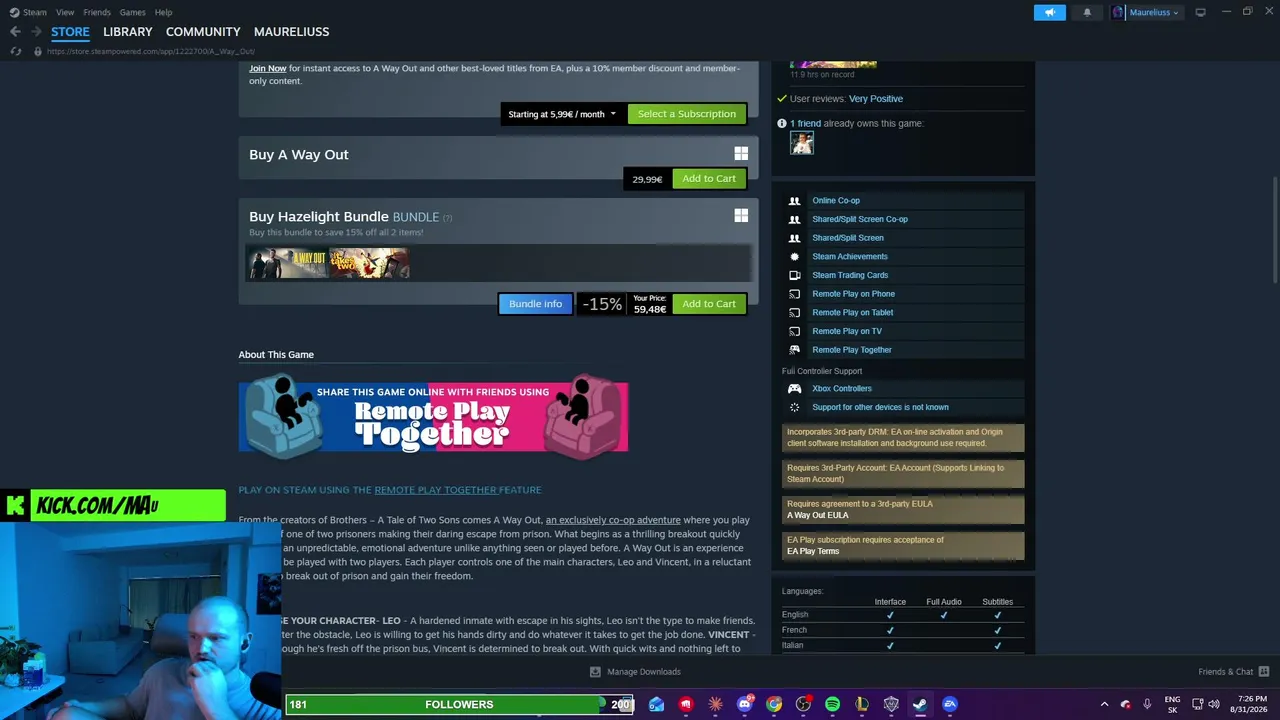The width and height of the screenshot is (1280, 720).
Task: Click the Online Co-op players icon
Action: (794, 200)
